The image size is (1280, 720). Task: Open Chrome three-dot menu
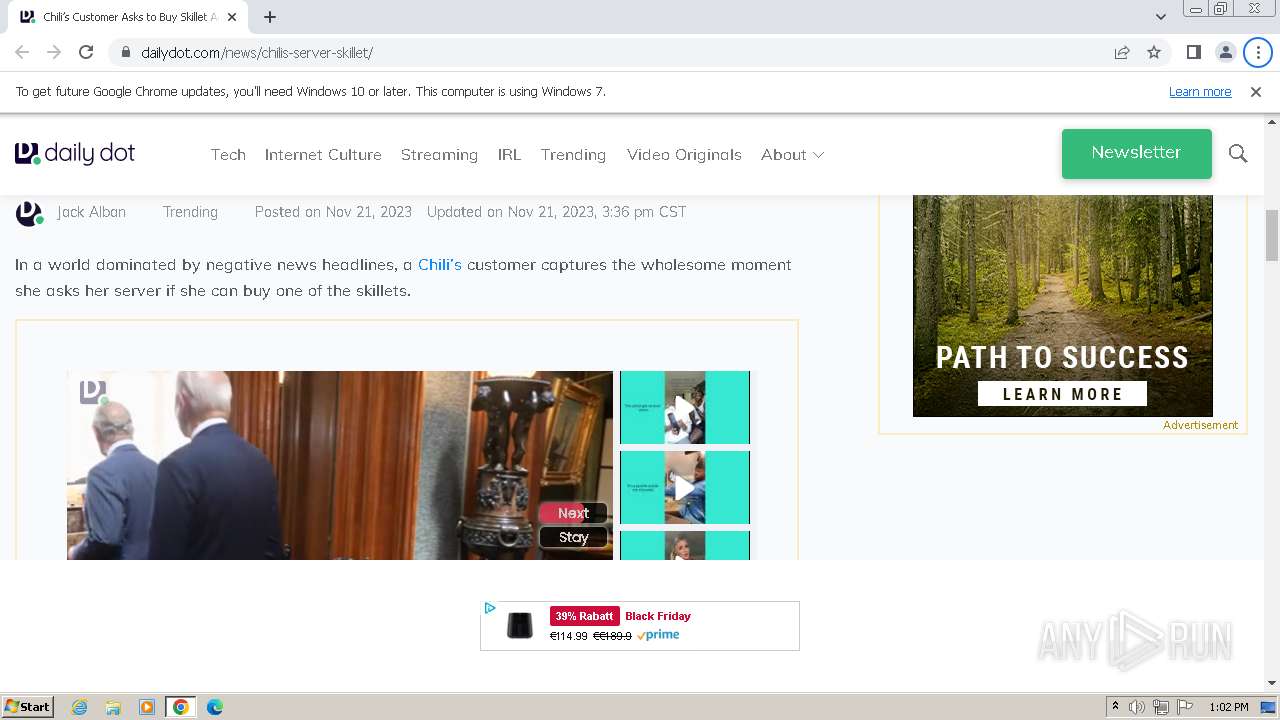click(1257, 52)
